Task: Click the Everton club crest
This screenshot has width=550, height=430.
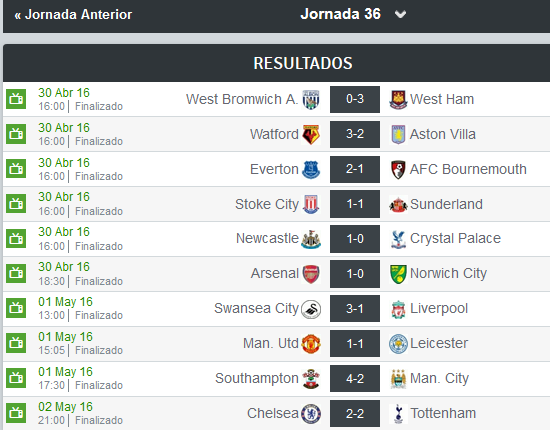Action: [311, 169]
